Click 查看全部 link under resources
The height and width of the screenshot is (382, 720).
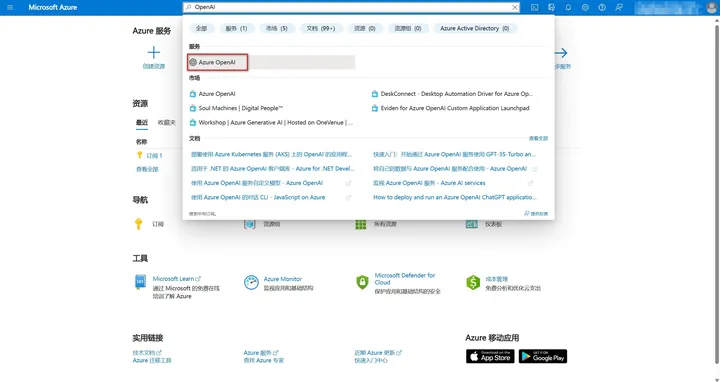[x=147, y=169]
